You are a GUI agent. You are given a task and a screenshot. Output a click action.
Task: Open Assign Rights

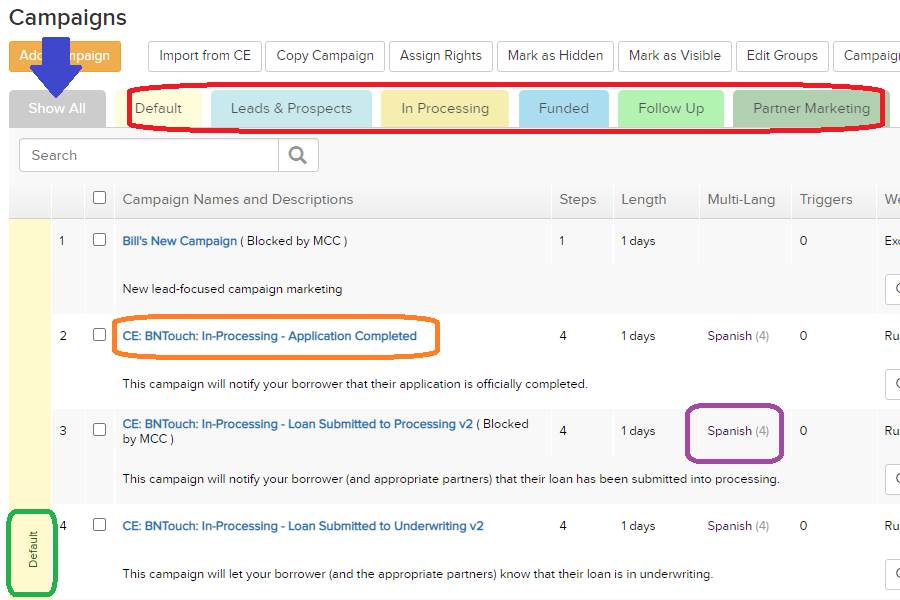click(441, 56)
